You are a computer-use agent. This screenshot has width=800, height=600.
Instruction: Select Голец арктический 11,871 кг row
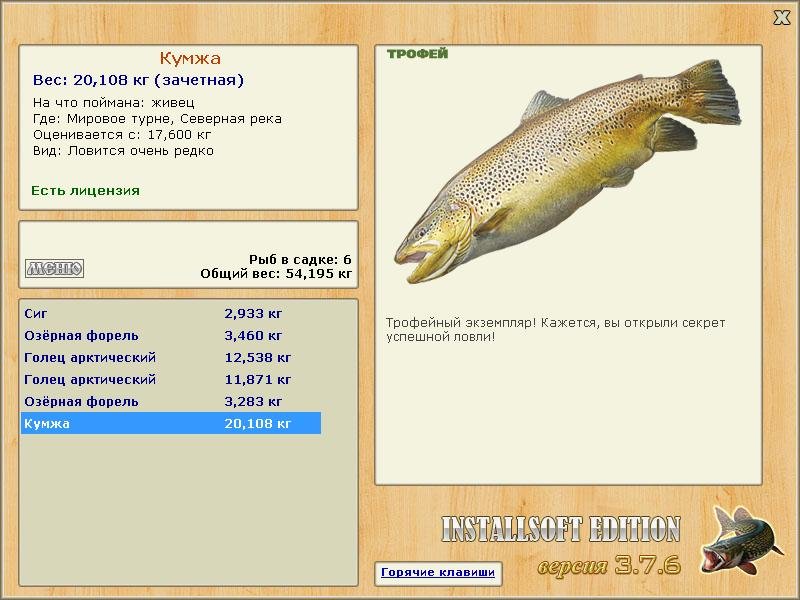(x=171, y=380)
